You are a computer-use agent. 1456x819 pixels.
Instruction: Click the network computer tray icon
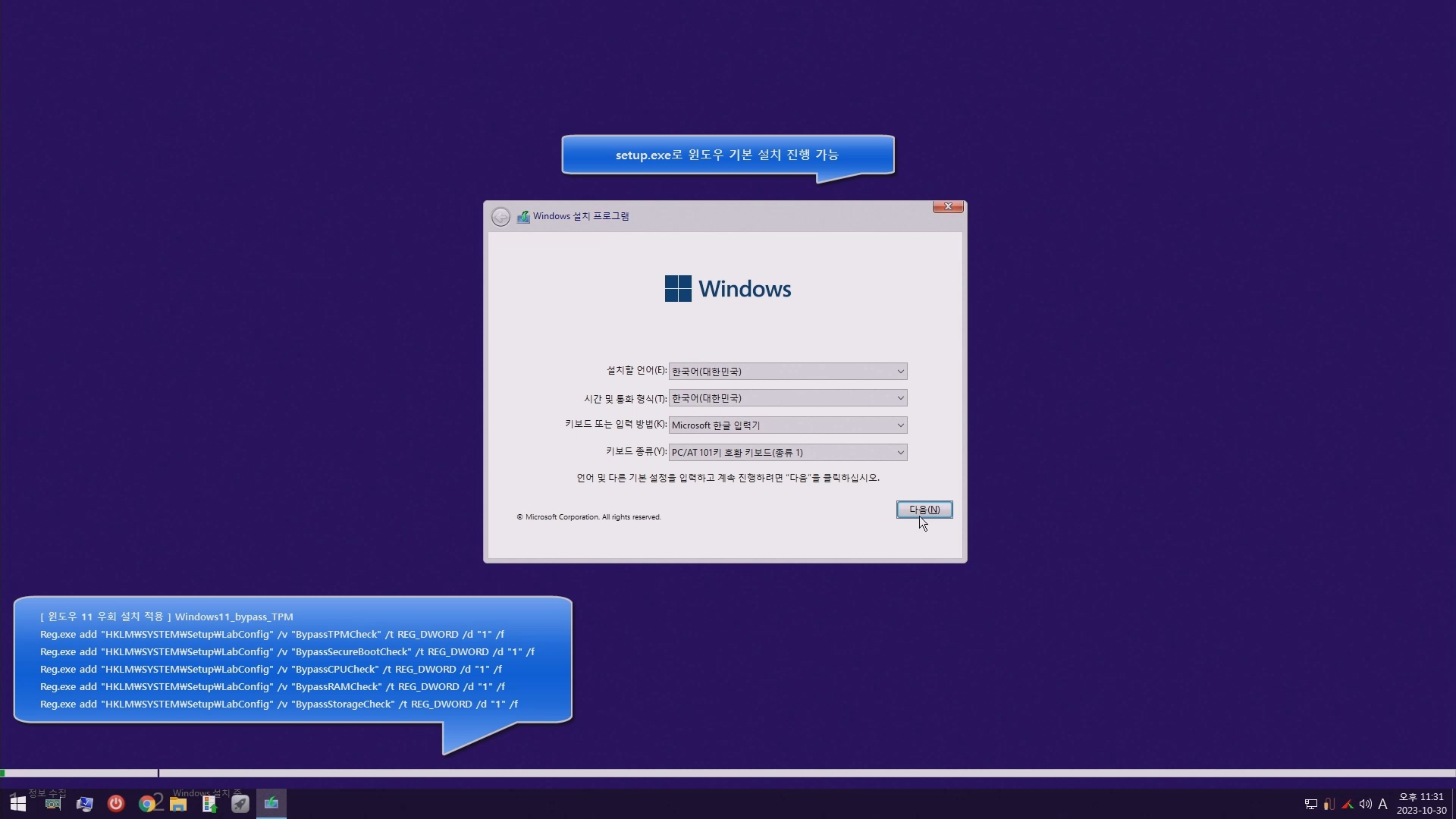coord(1310,805)
